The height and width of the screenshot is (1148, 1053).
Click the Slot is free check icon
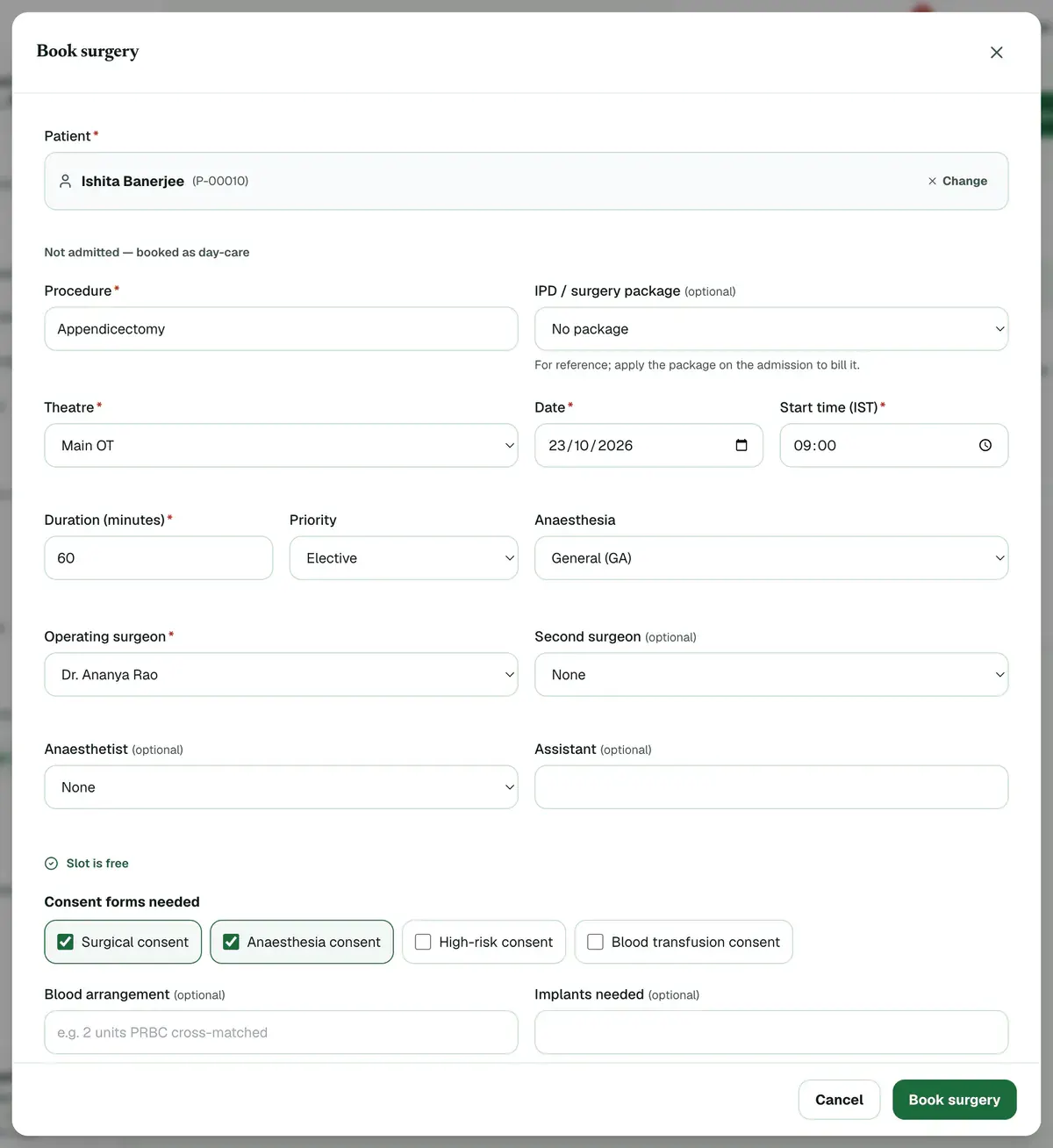click(51, 864)
